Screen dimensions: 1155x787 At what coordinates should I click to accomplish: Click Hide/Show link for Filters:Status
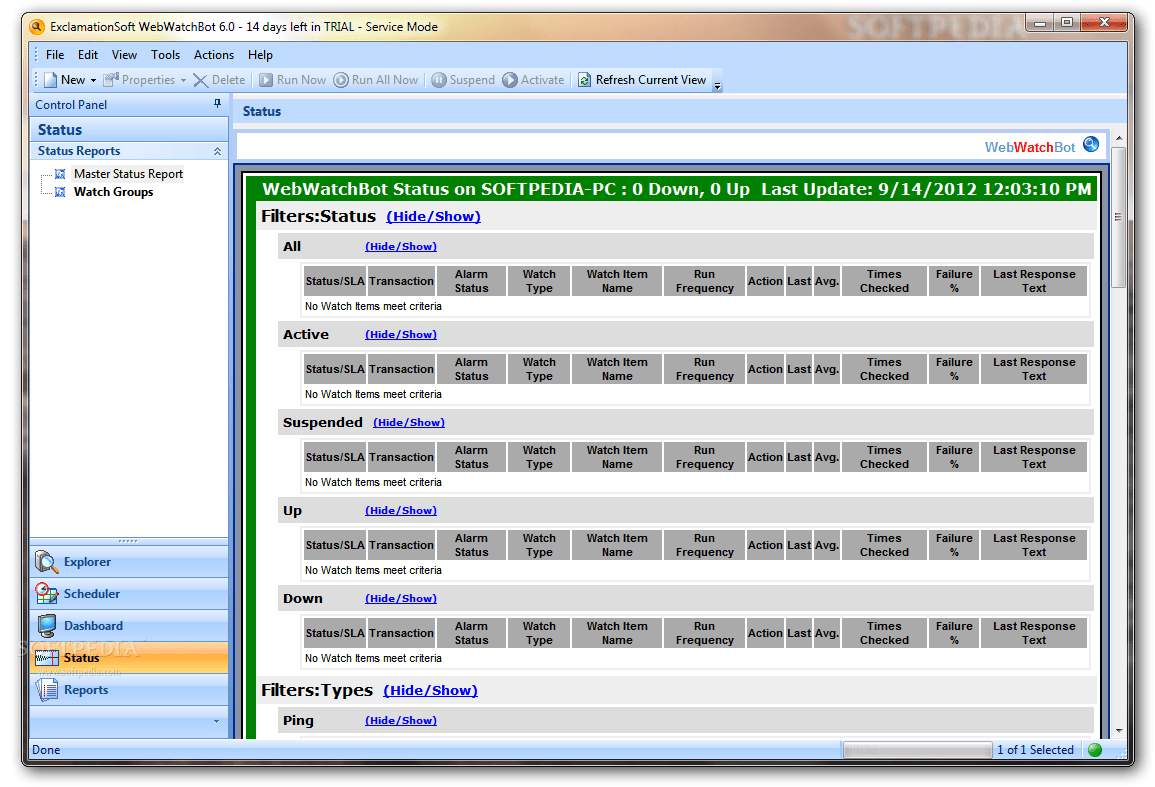(433, 217)
